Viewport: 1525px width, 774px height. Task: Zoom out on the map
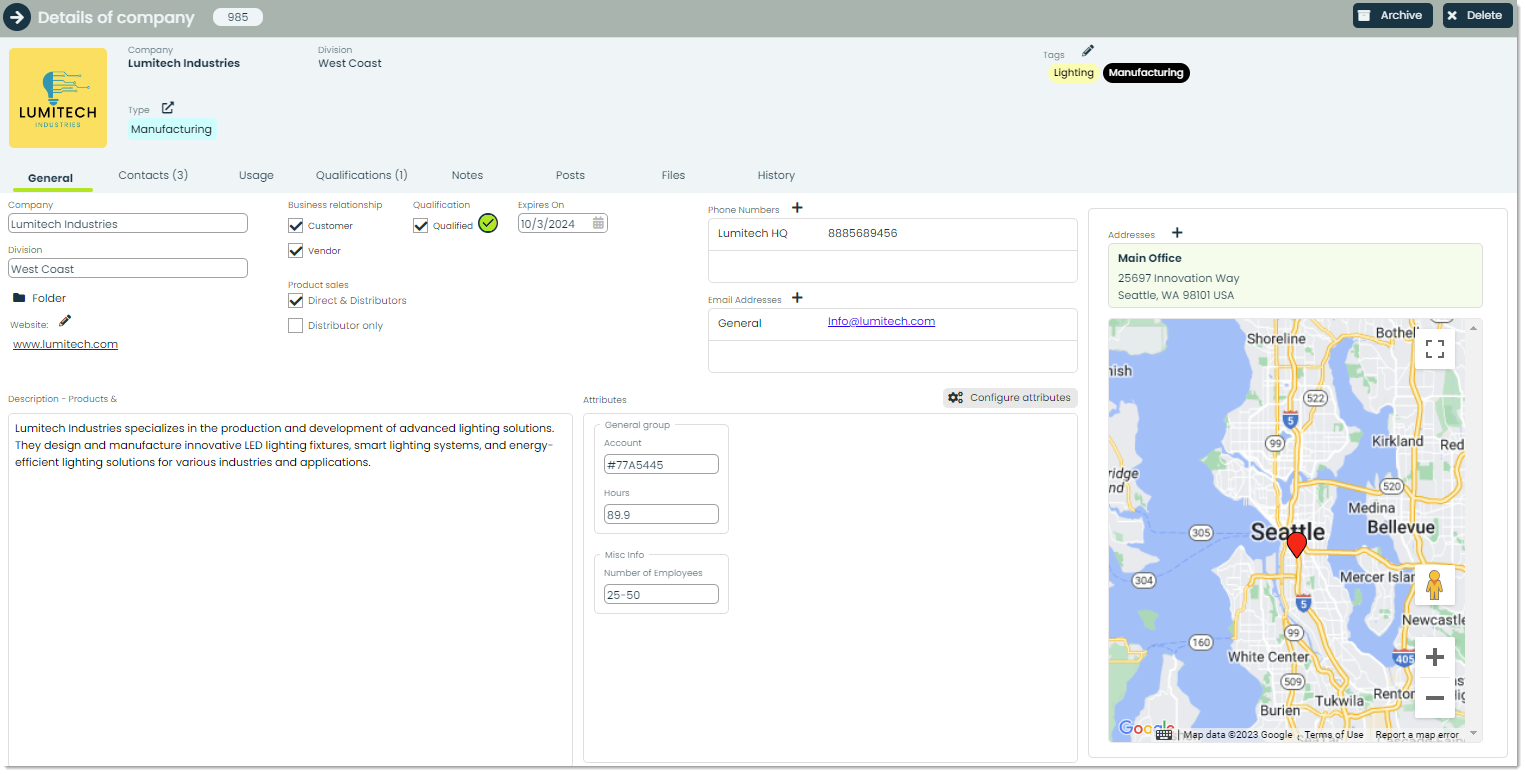tap(1434, 698)
